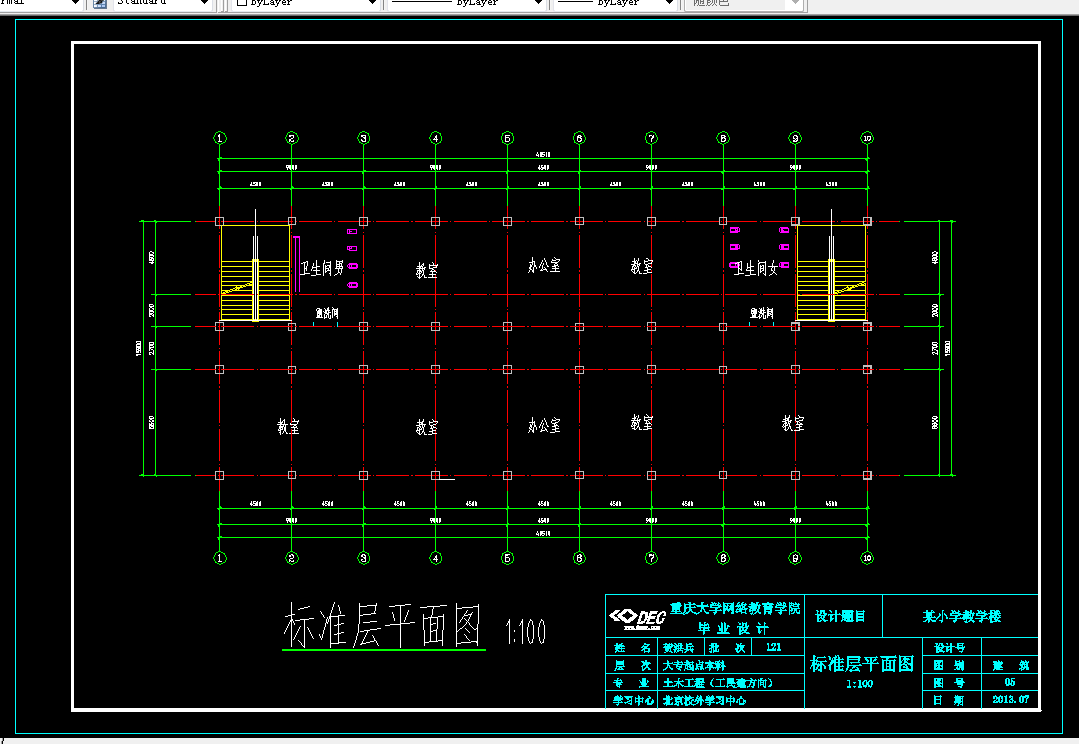Select the right 盥洗间 label
Image resolution: width=1079 pixels, height=744 pixels.
click(762, 313)
